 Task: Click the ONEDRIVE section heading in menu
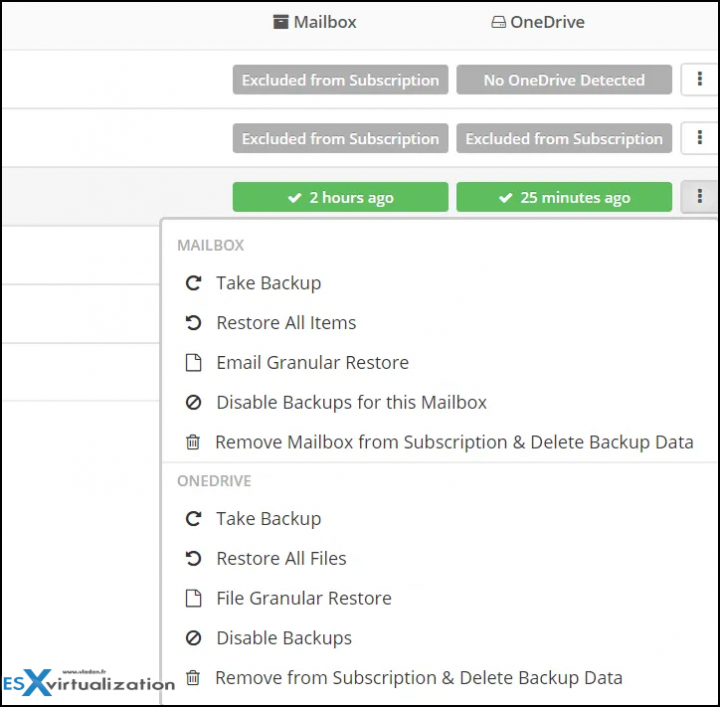(214, 481)
